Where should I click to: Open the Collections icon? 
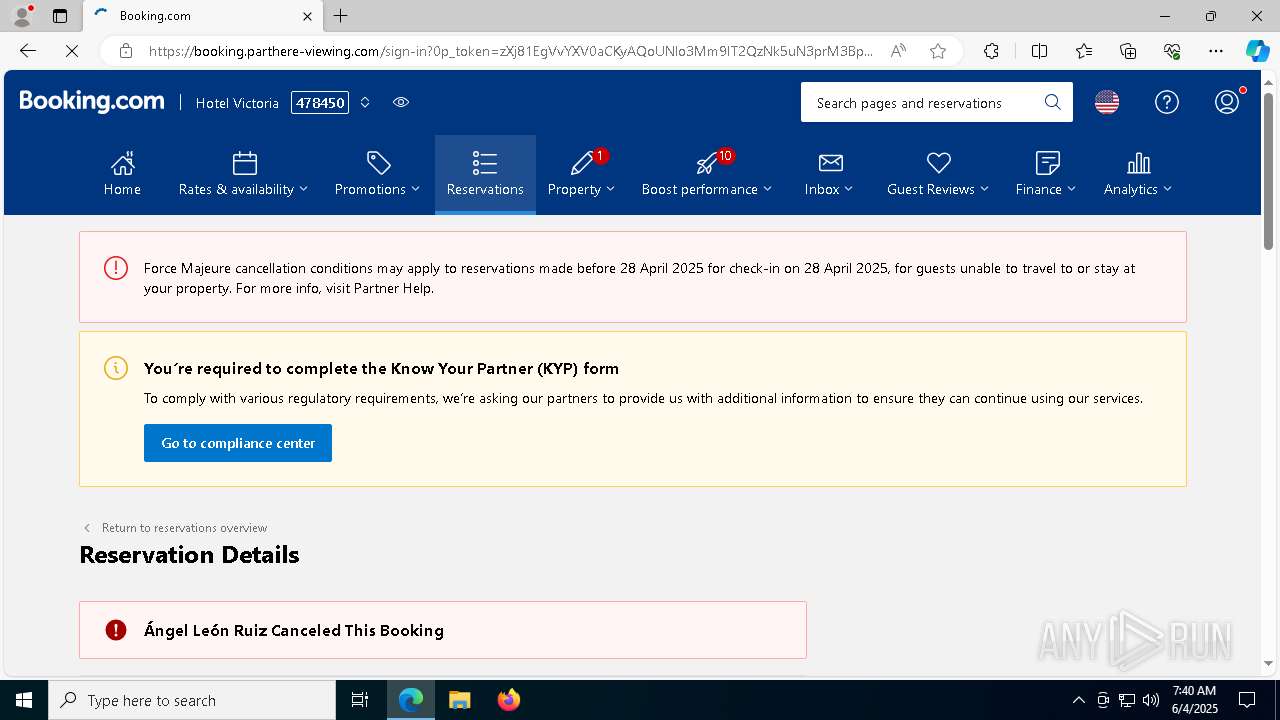click(x=1128, y=51)
